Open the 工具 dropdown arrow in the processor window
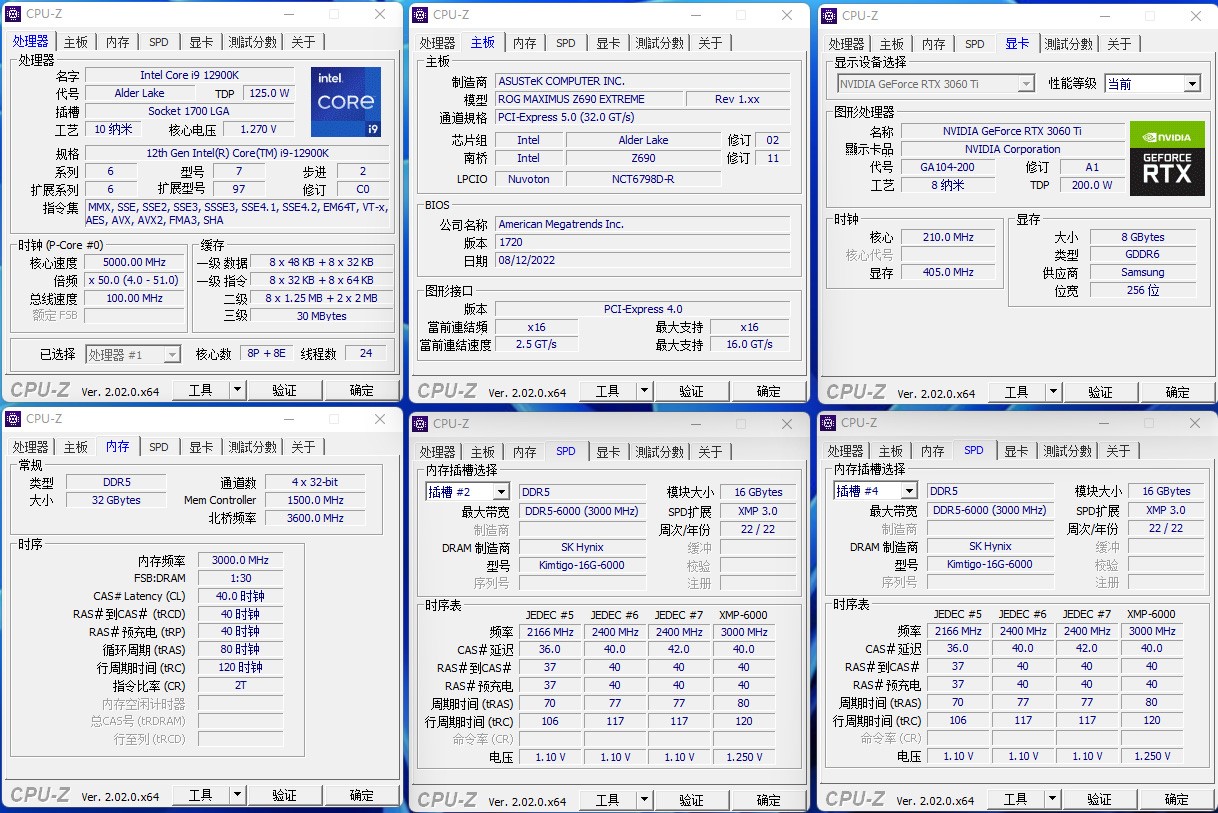The height and width of the screenshot is (813, 1218). point(238,390)
